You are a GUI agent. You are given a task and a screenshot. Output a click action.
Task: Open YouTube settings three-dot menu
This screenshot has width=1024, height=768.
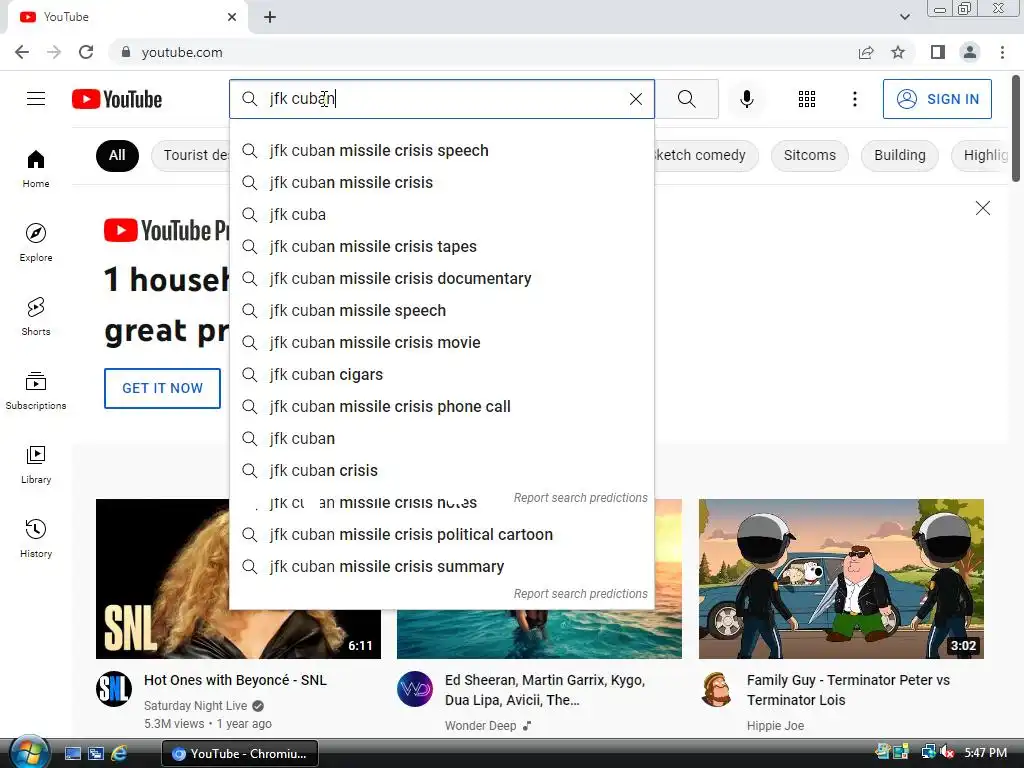click(854, 99)
